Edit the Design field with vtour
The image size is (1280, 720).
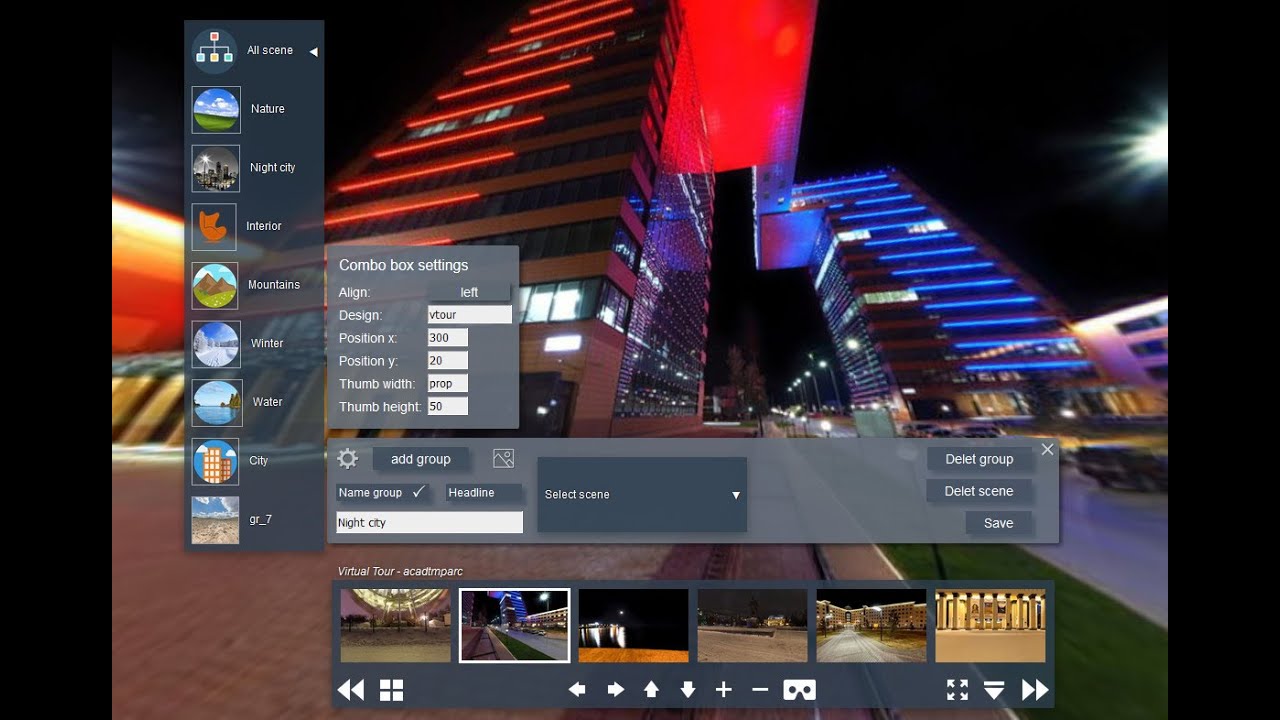point(469,315)
